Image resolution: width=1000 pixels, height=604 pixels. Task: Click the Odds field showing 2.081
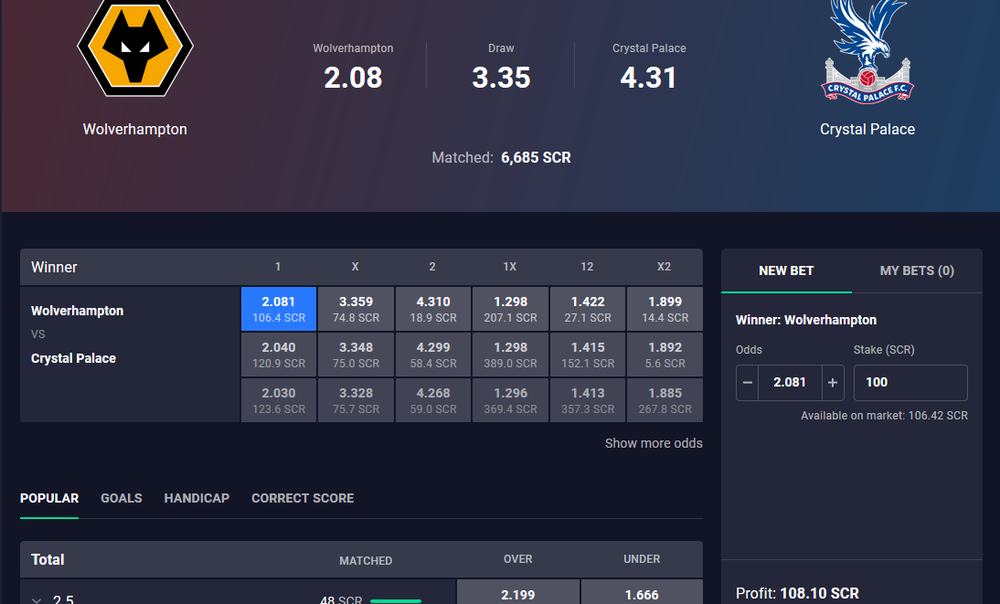click(790, 383)
